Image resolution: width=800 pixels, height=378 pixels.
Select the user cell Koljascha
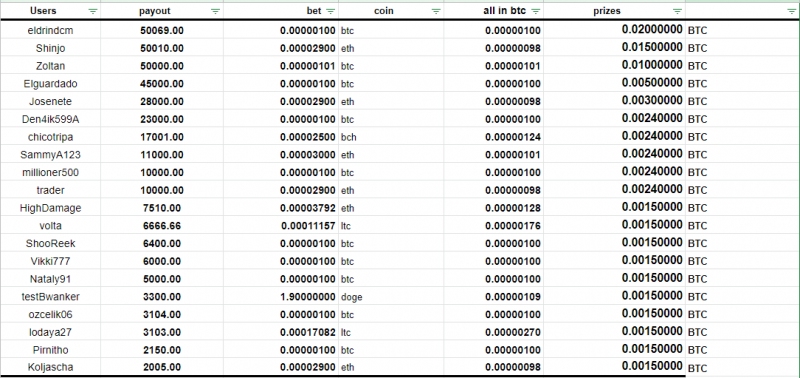click(x=51, y=367)
